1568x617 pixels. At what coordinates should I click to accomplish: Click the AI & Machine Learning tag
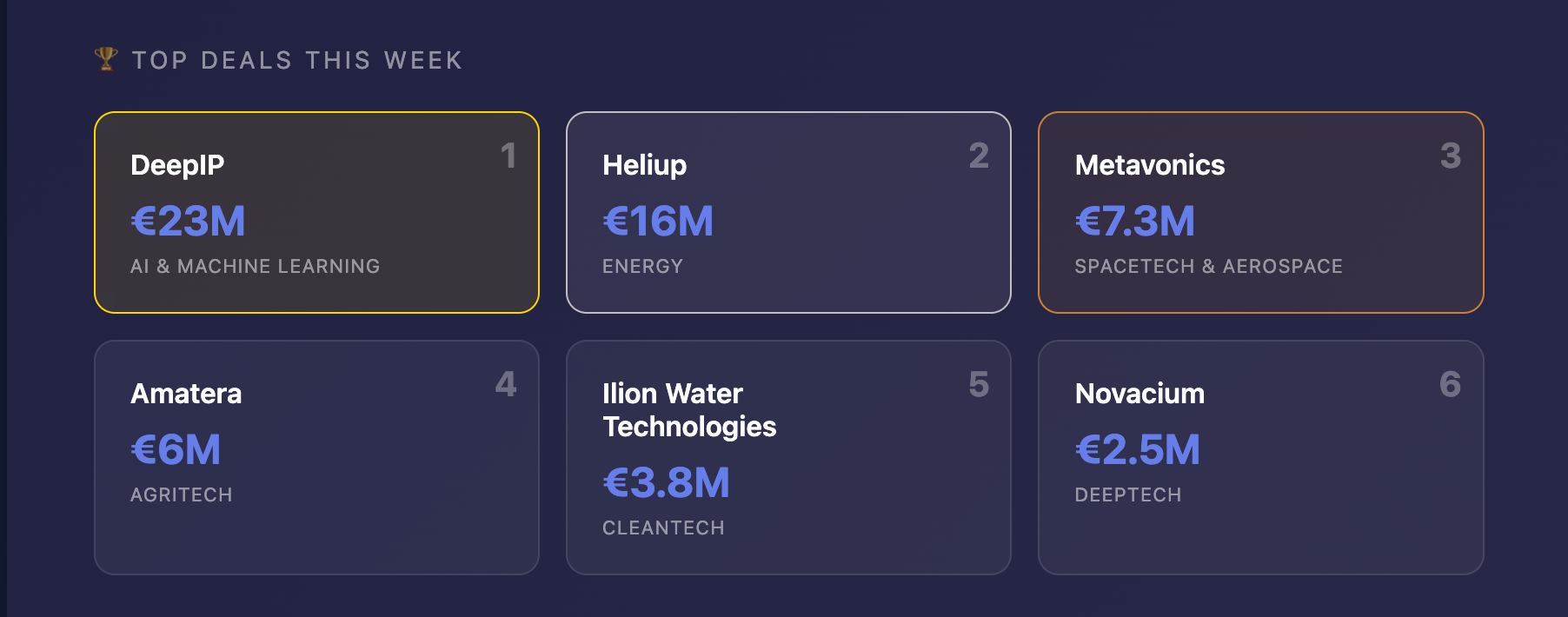point(255,266)
